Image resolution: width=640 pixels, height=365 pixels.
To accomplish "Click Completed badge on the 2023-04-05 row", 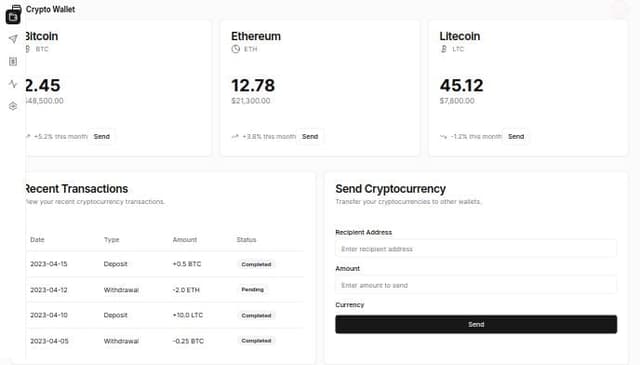I will pos(256,341).
